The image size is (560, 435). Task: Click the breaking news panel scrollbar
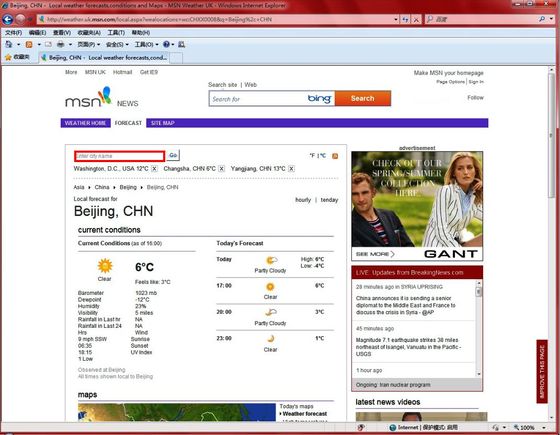[479, 329]
